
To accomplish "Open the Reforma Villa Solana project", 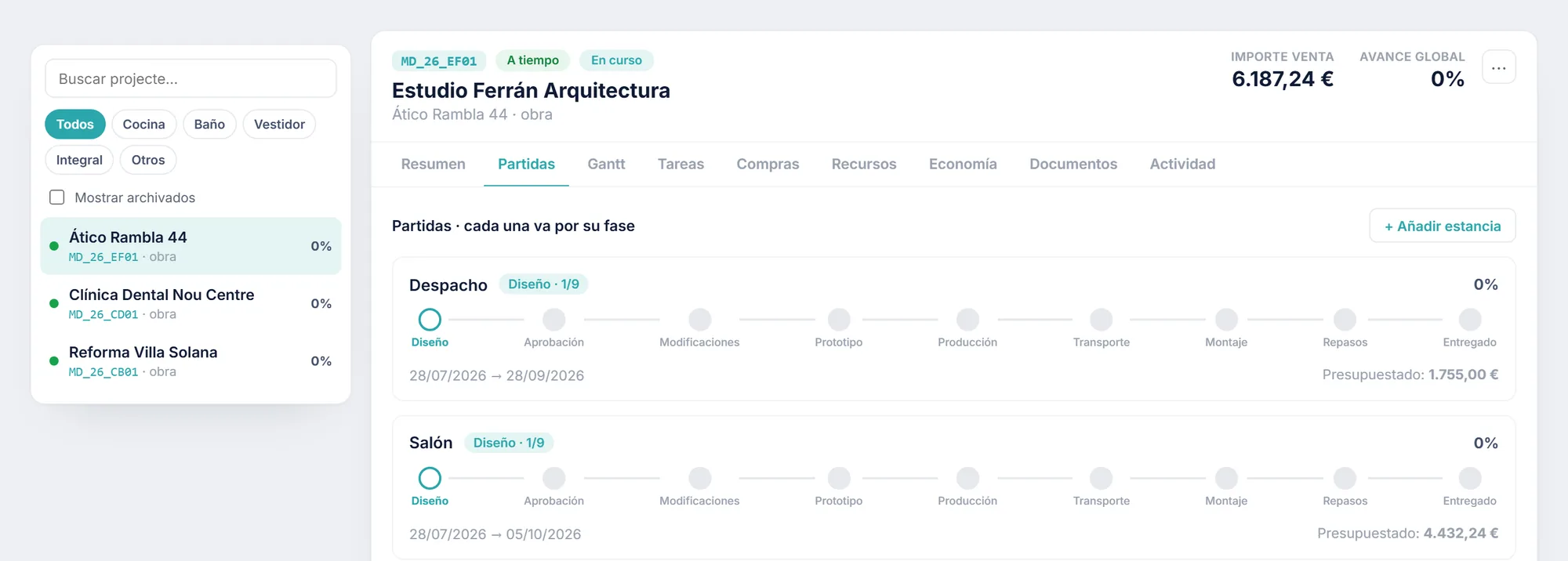I will [x=191, y=361].
